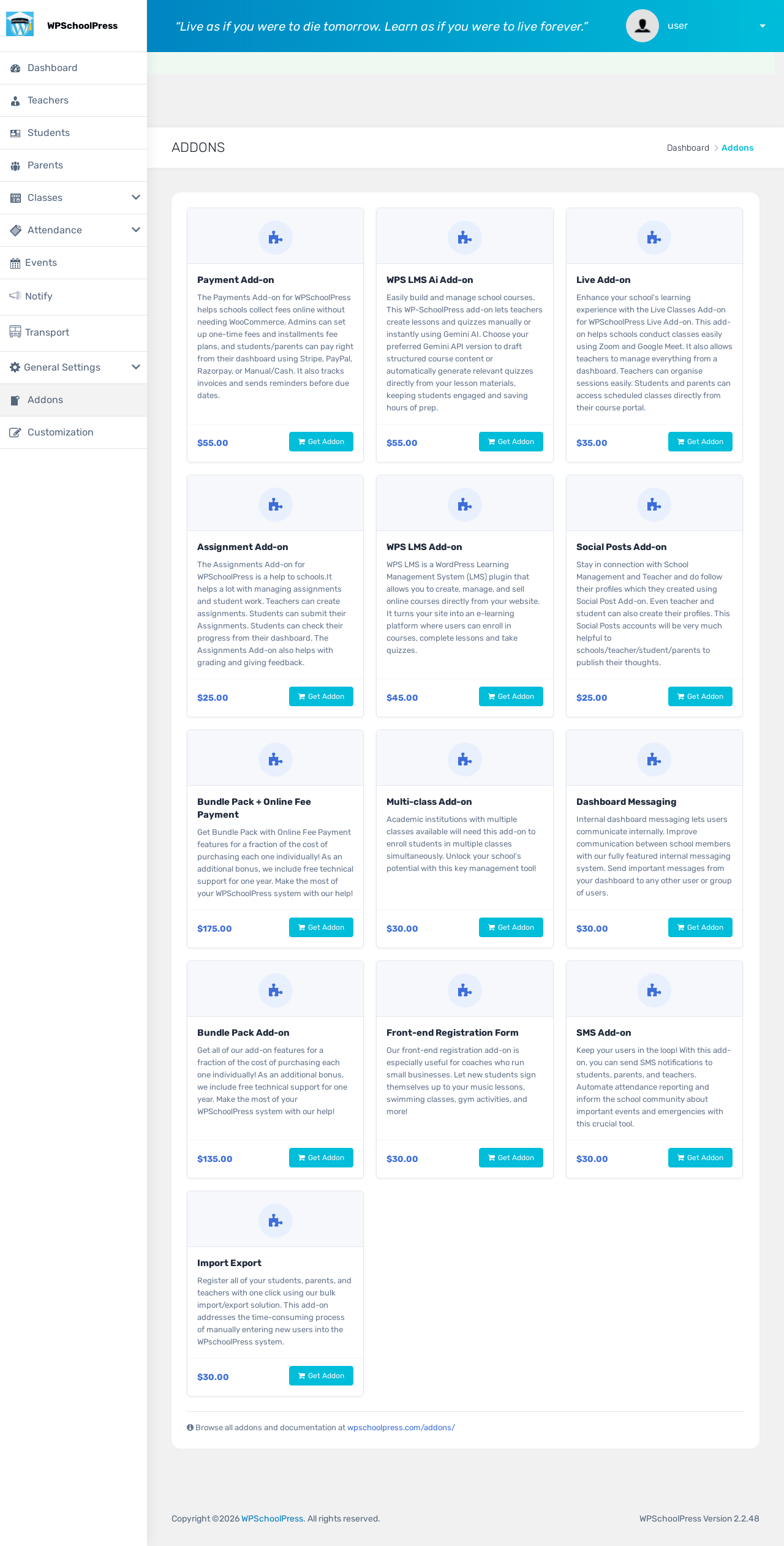Viewport: 784px width, 1546px height.
Task: Click the SMS Add-on puzzle icon
Action: coord(654,990)
